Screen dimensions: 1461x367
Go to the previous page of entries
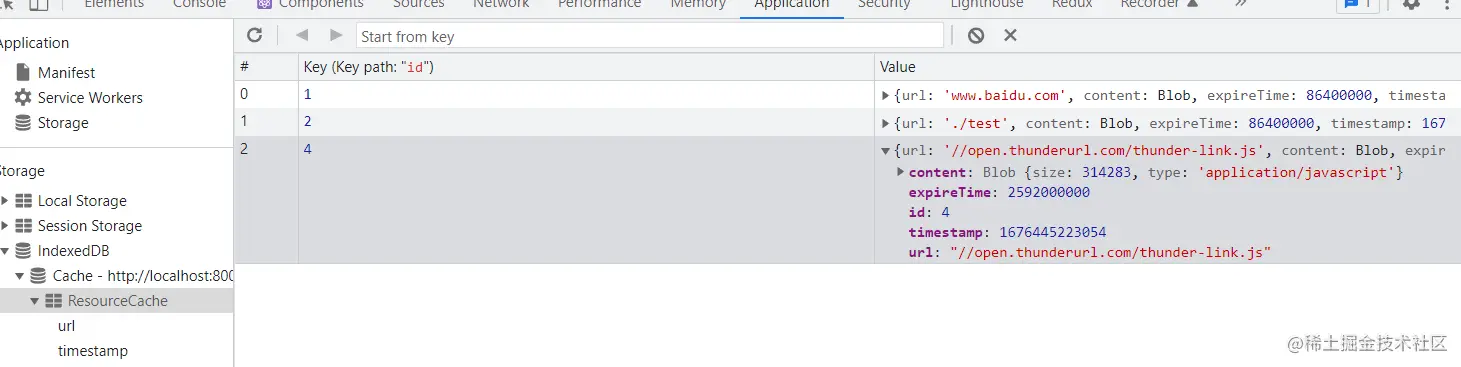point(302,35)
